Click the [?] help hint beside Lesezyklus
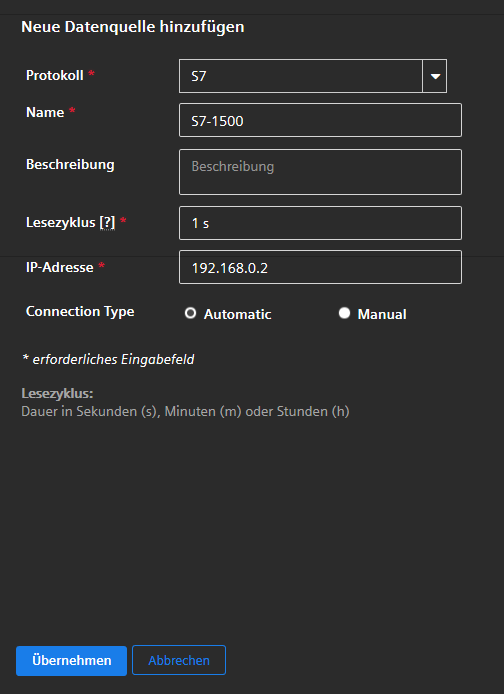Screen dimensions: 504x694 pyautogui.click(x=107, y=223)
